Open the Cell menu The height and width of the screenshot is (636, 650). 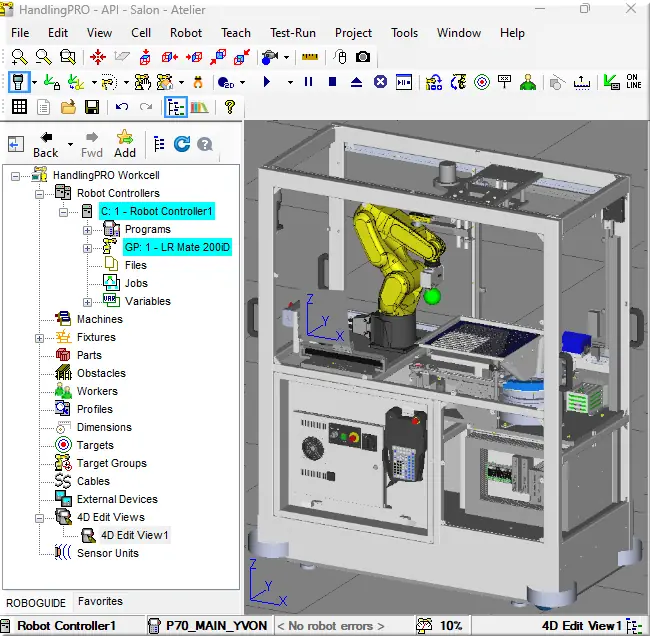pyautogui.click(x=141, y=33)
